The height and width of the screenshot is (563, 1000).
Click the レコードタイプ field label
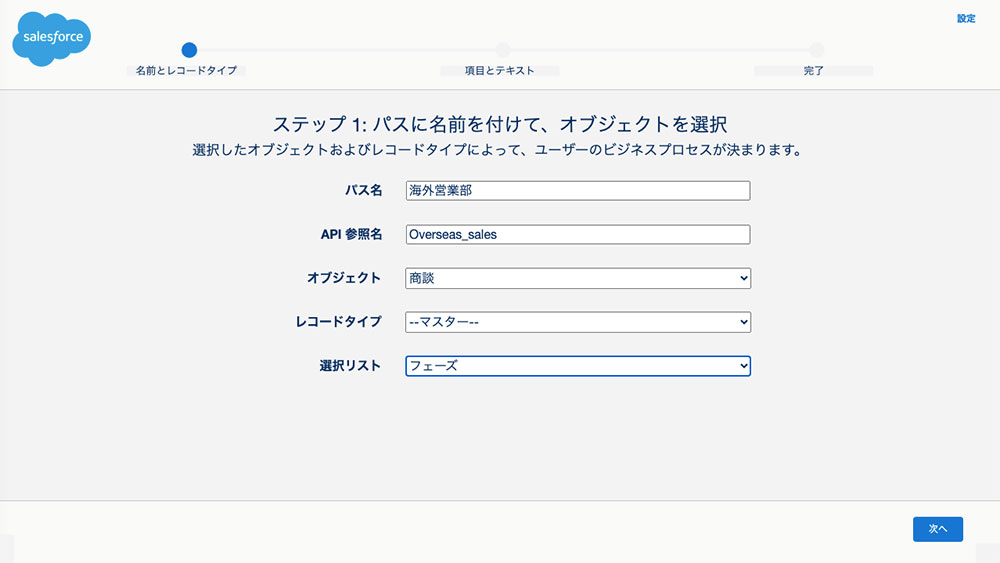pos(339,321)
